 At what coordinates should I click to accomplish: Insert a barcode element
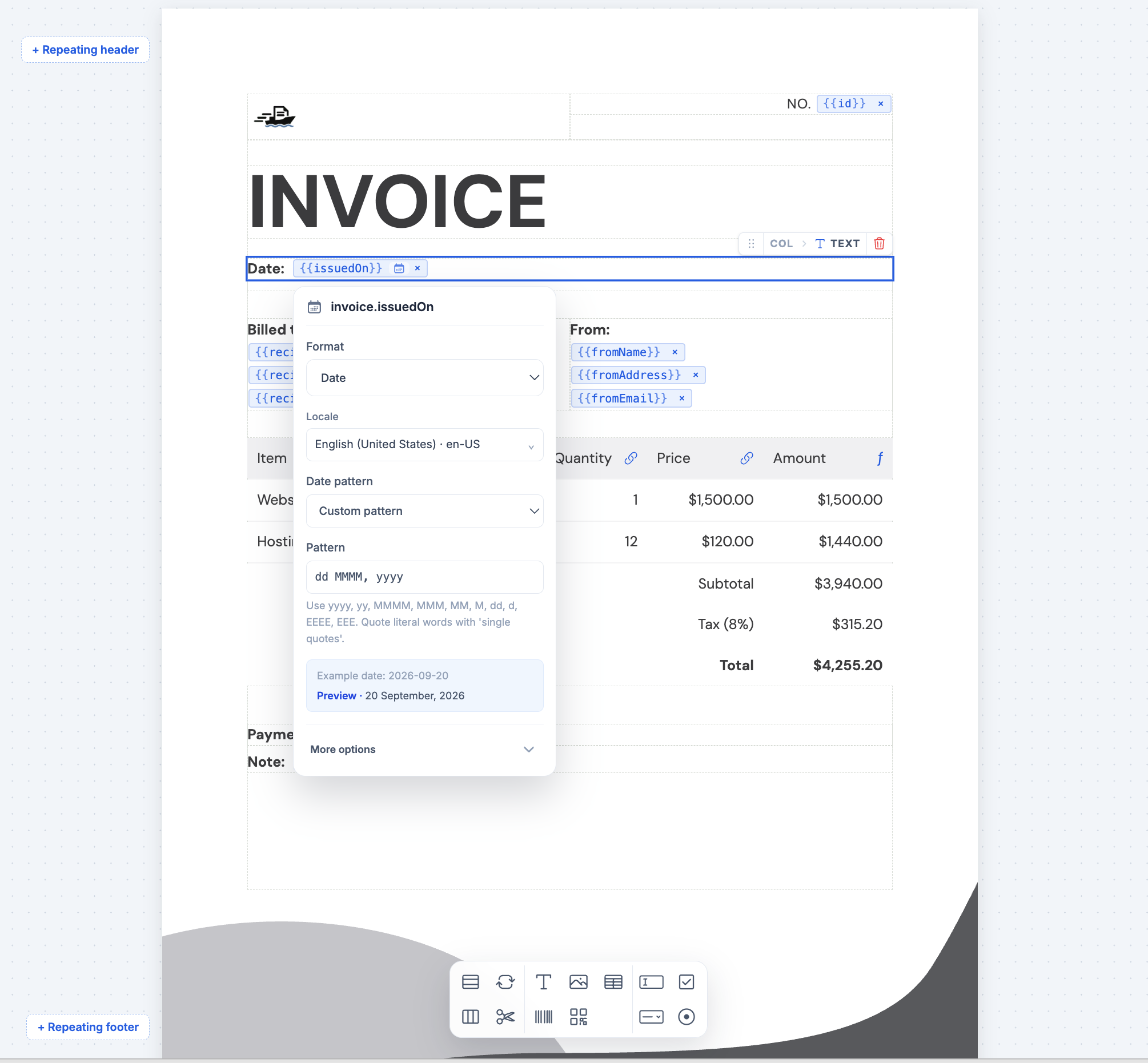[543, 1017]
